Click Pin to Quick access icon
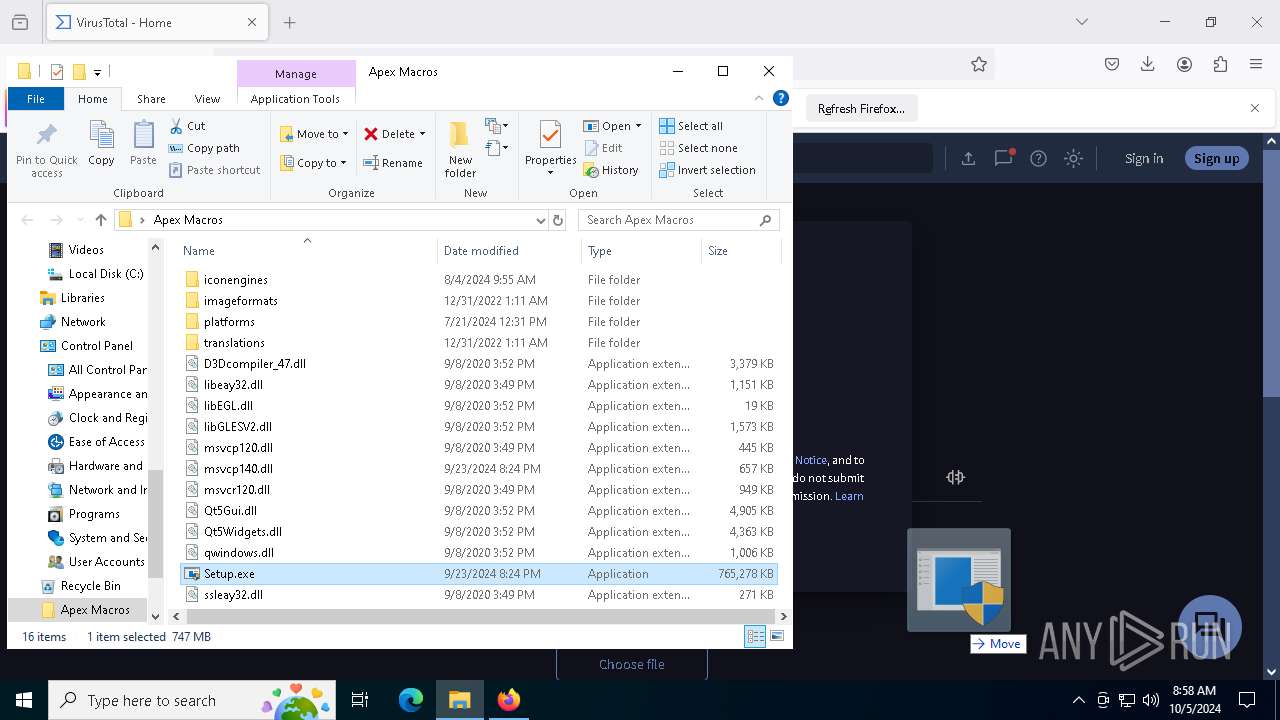Screen dimensions: 1280x720 coord(46,150)
